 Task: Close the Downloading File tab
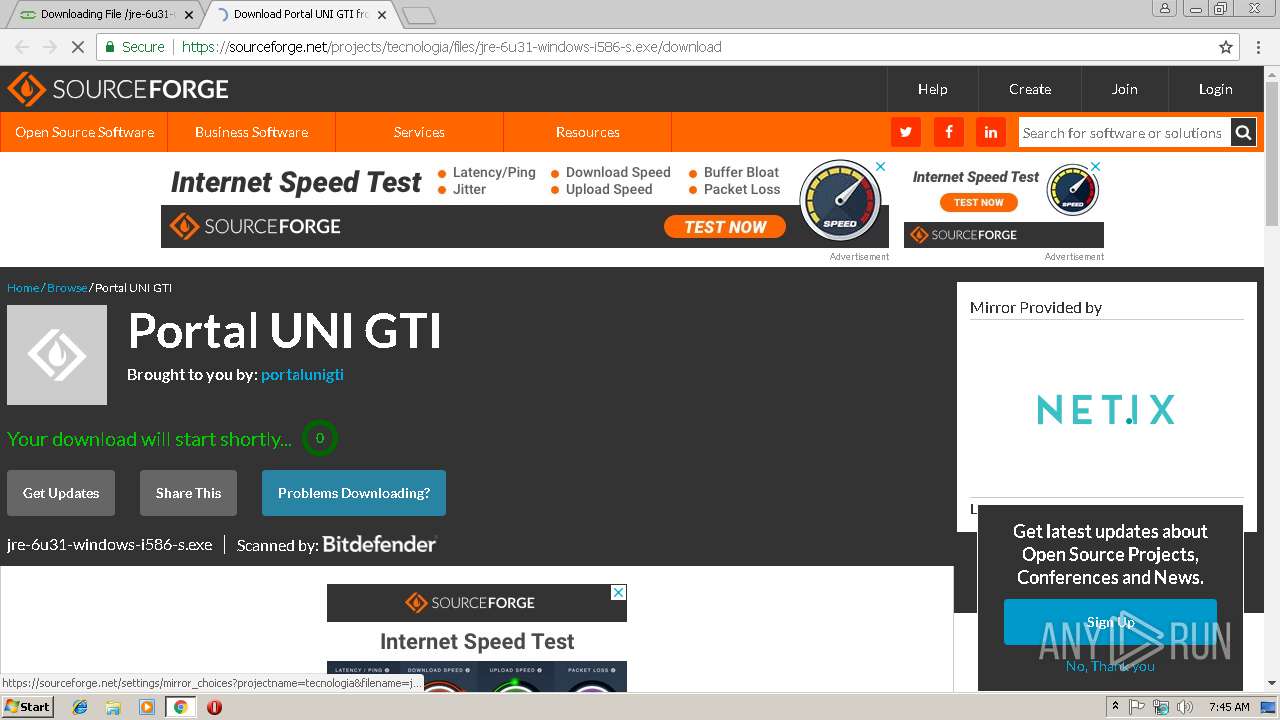click(189, 15)
